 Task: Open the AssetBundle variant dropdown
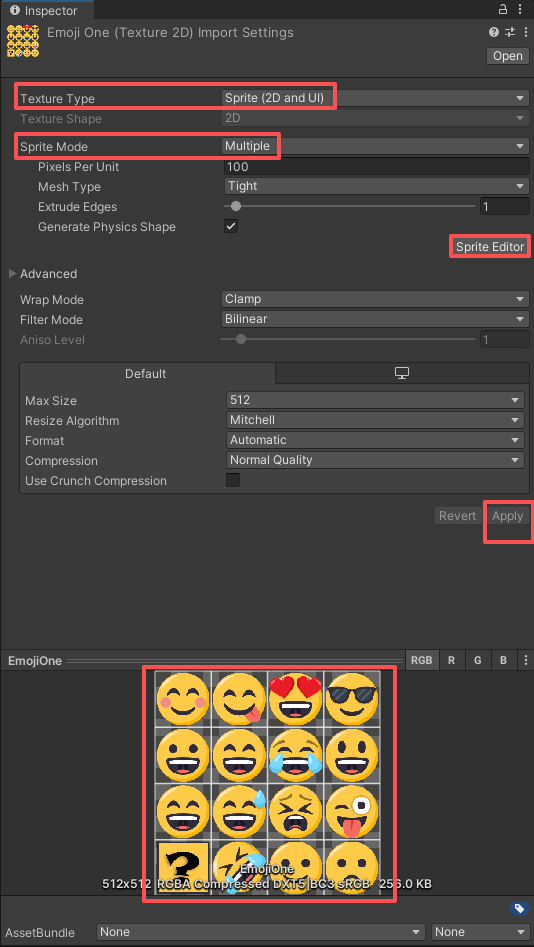pyautogui.click(x=481, y=931)
